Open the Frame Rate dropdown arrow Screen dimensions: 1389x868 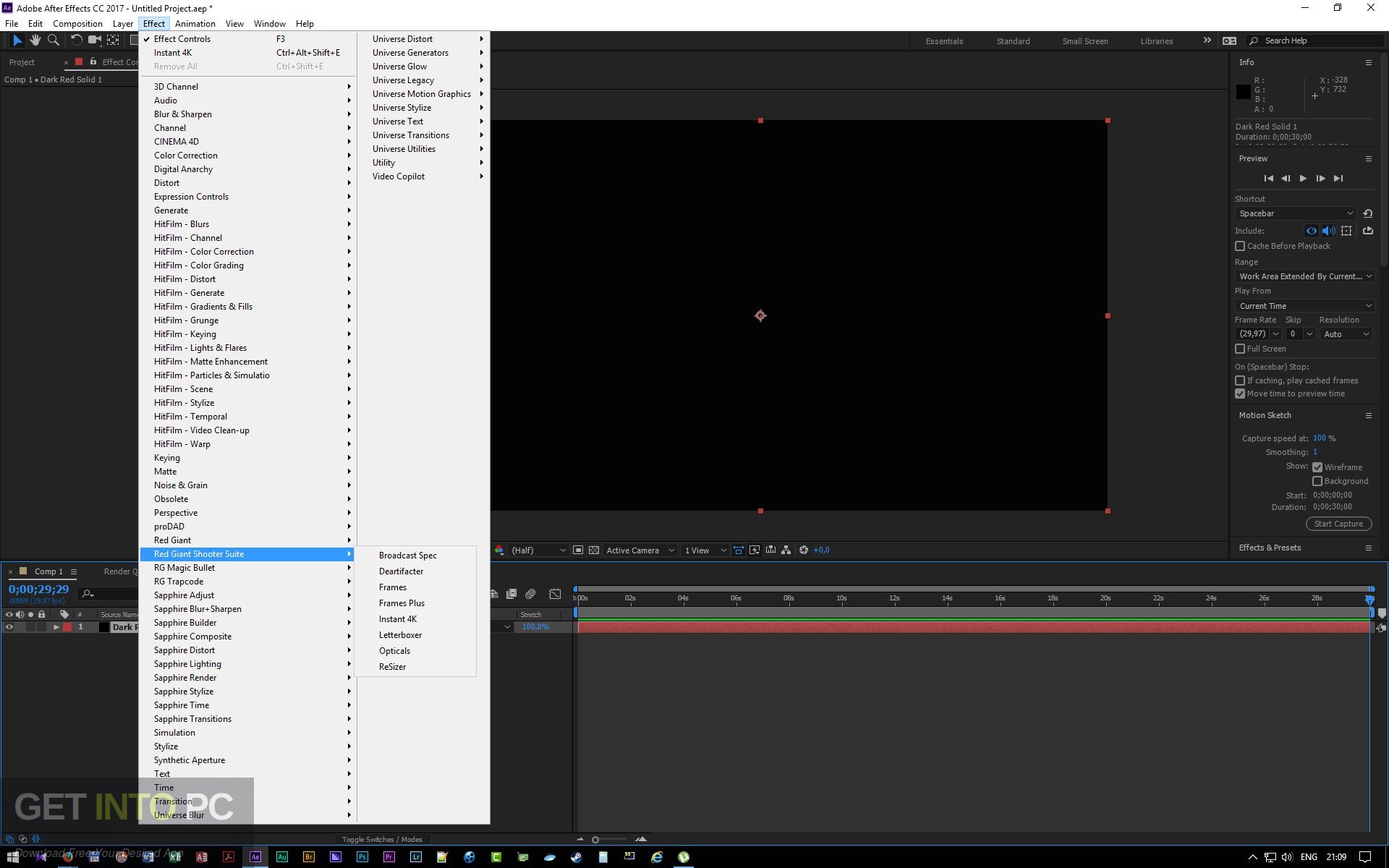(1275, 334)
